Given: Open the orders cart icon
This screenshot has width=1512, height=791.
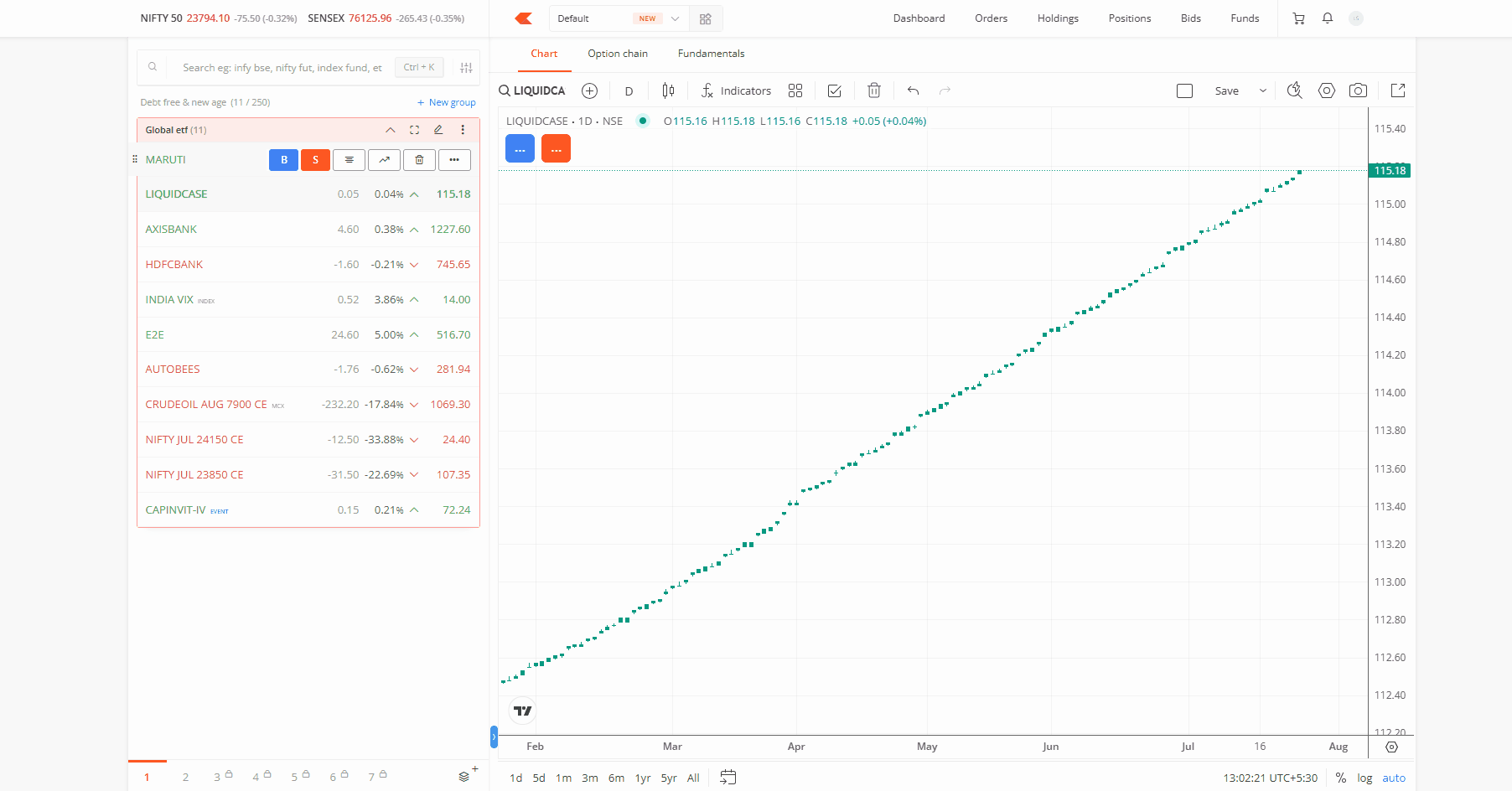Looking at the screenshot, I should [x=1299, y=18].
